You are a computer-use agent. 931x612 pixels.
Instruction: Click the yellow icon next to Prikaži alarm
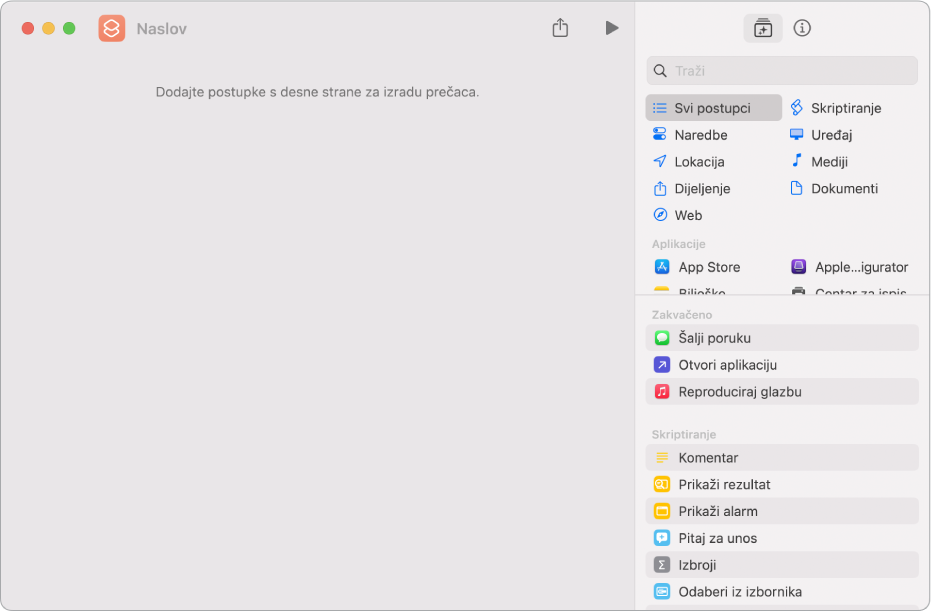[x=662, y=511]
